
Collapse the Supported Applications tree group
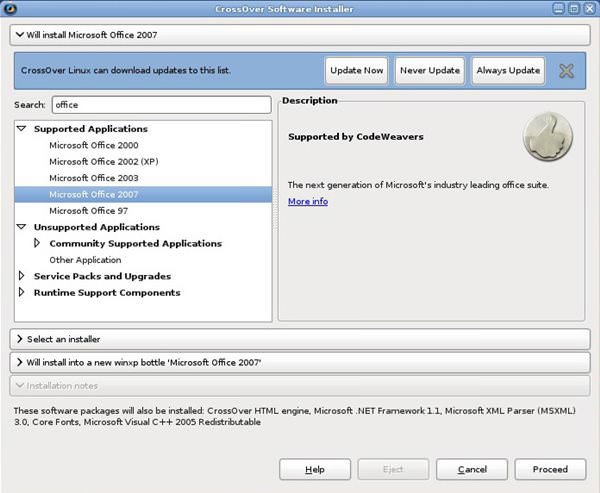click(22, 129)
